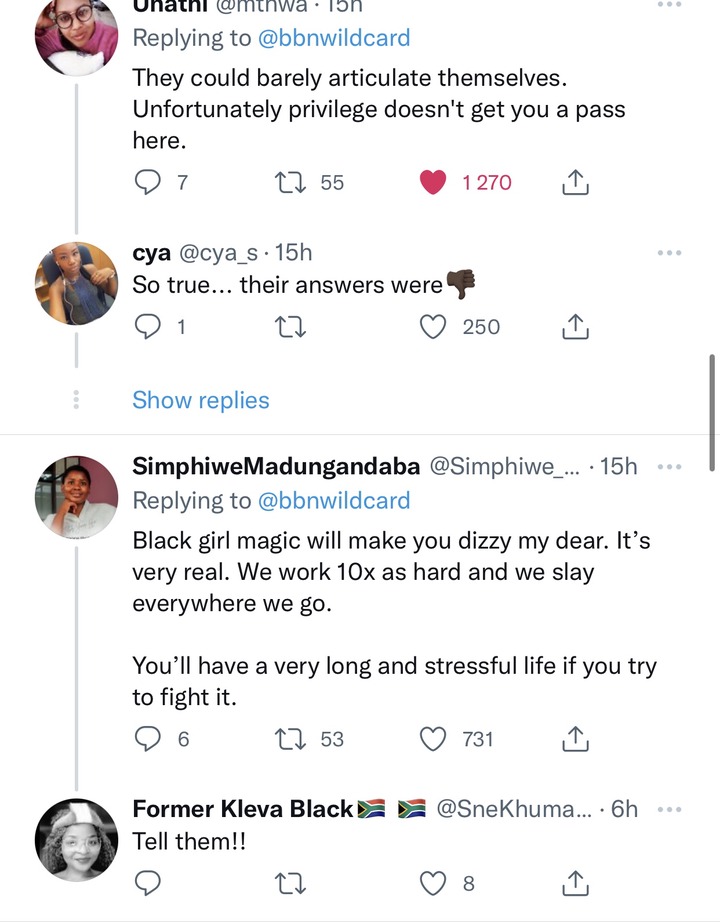Reply to Simphiwe's tweet with 6 comments
The width and height of the screenshot is (720, 922).
click(148, 739)
